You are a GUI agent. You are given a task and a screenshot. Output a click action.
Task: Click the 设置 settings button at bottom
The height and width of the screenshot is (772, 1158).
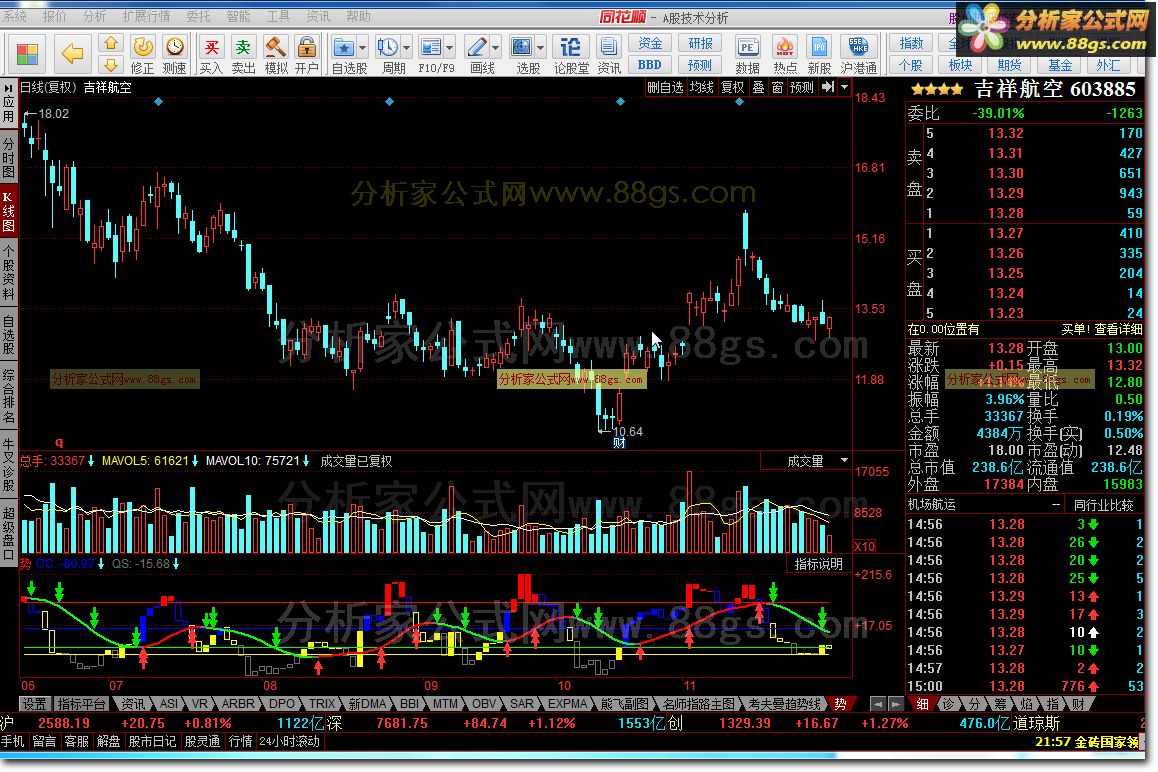tap(34, 704)
